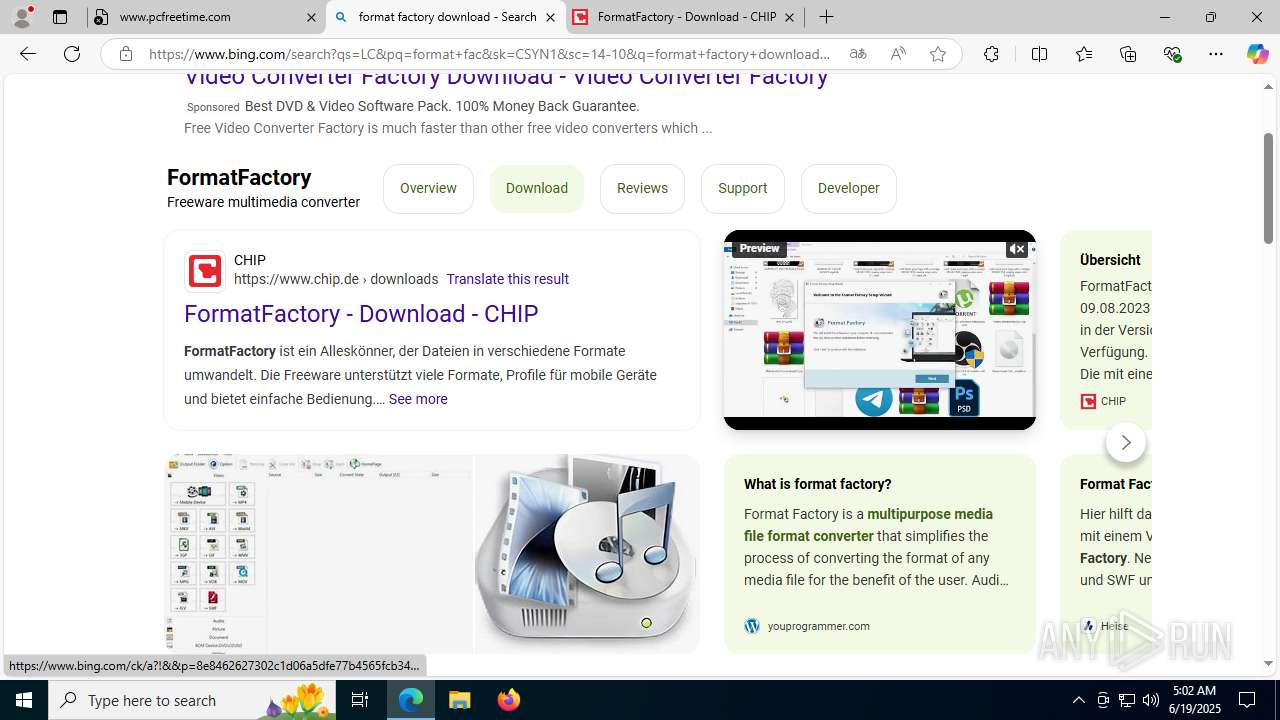This screenshot has width=1280, height=720.
Task: Open Settings and more menu
Action: click(x=1216, y=54)
